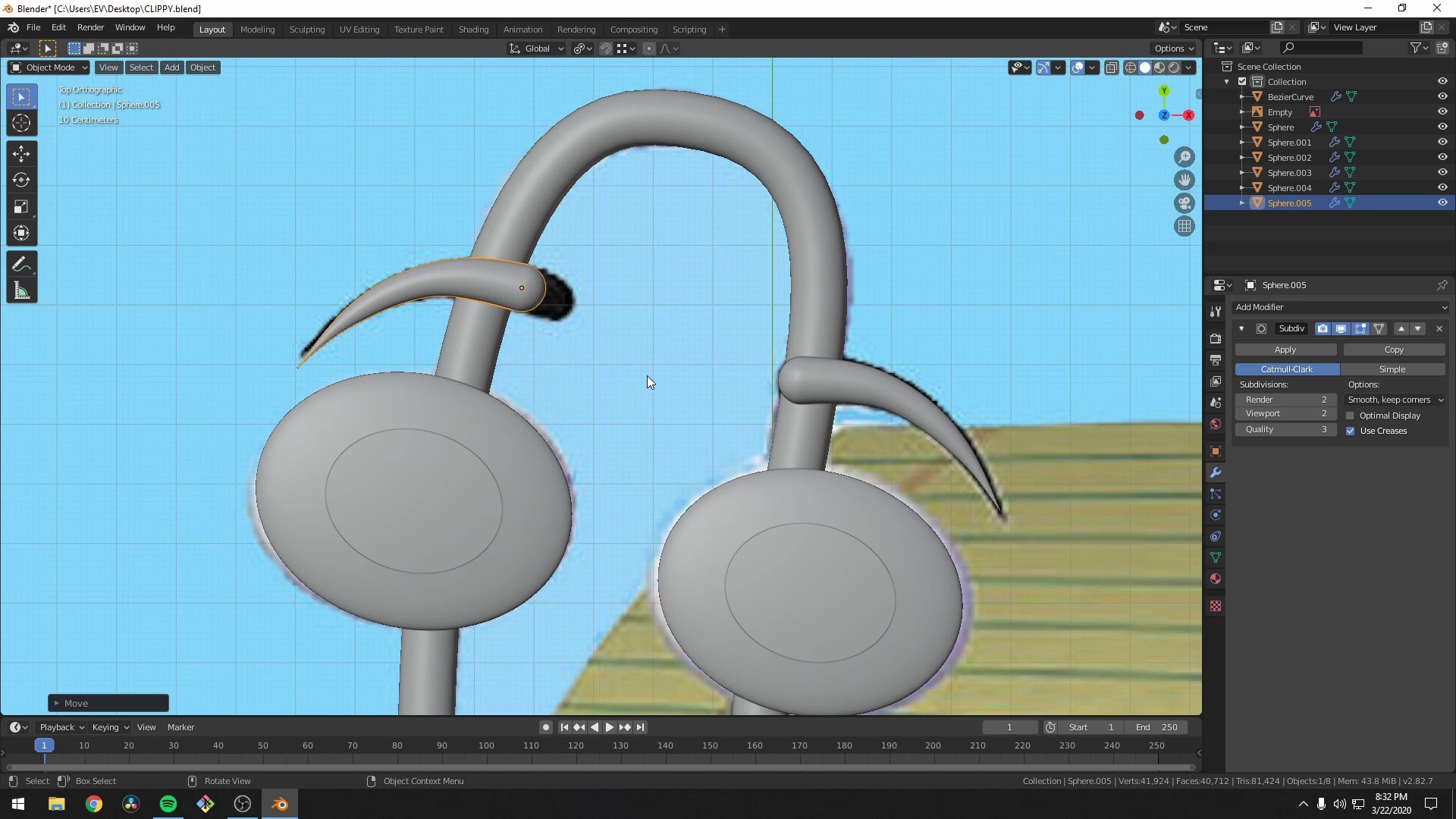Screen dimensions: 1456x819
Task: Open the Render menu
Action: tap(90, 27)
